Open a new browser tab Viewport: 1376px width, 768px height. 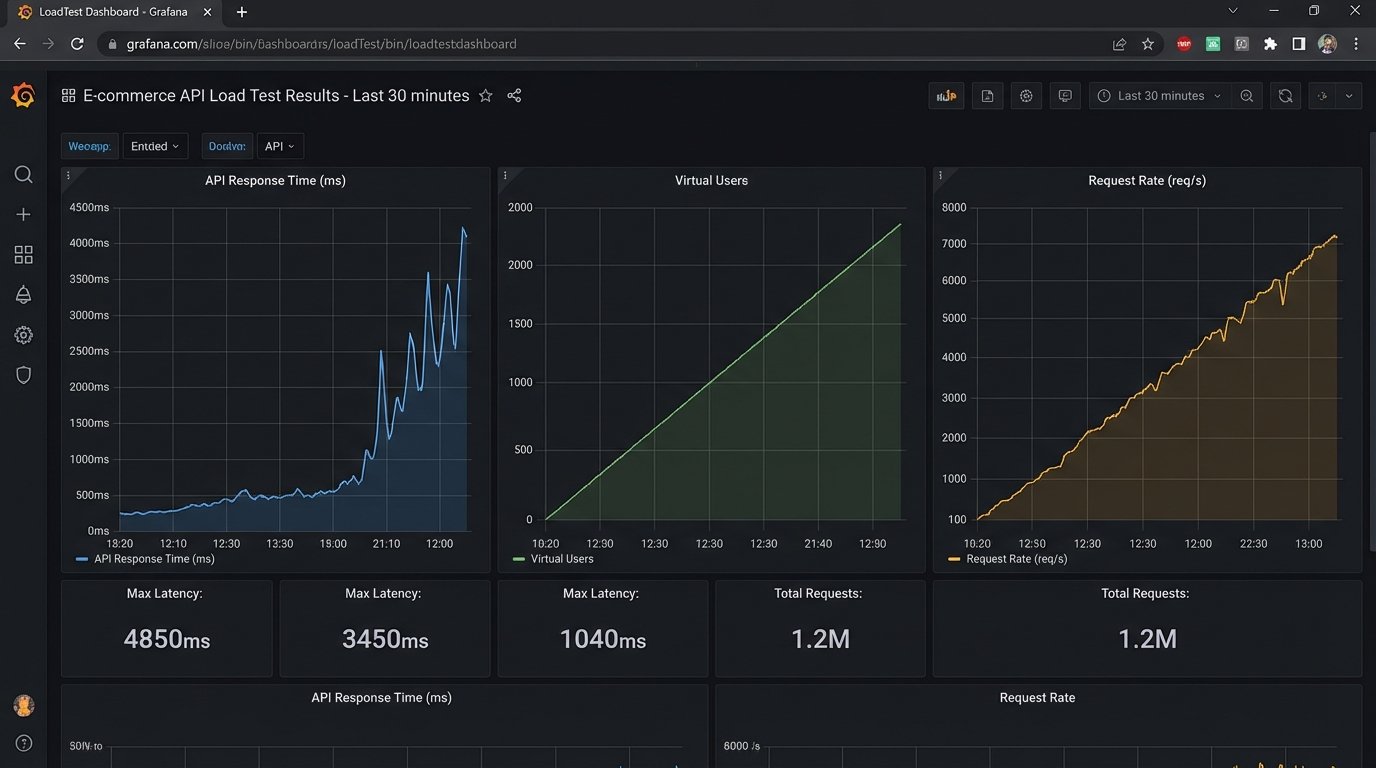[242, 12]
